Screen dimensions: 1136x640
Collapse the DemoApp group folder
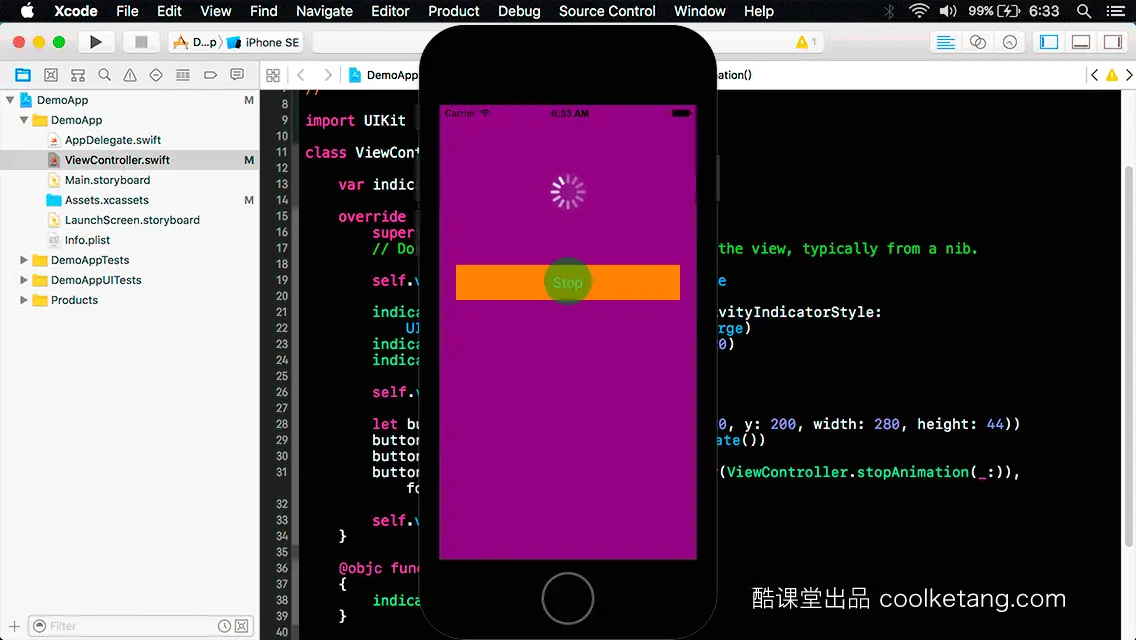click(24, 120)
